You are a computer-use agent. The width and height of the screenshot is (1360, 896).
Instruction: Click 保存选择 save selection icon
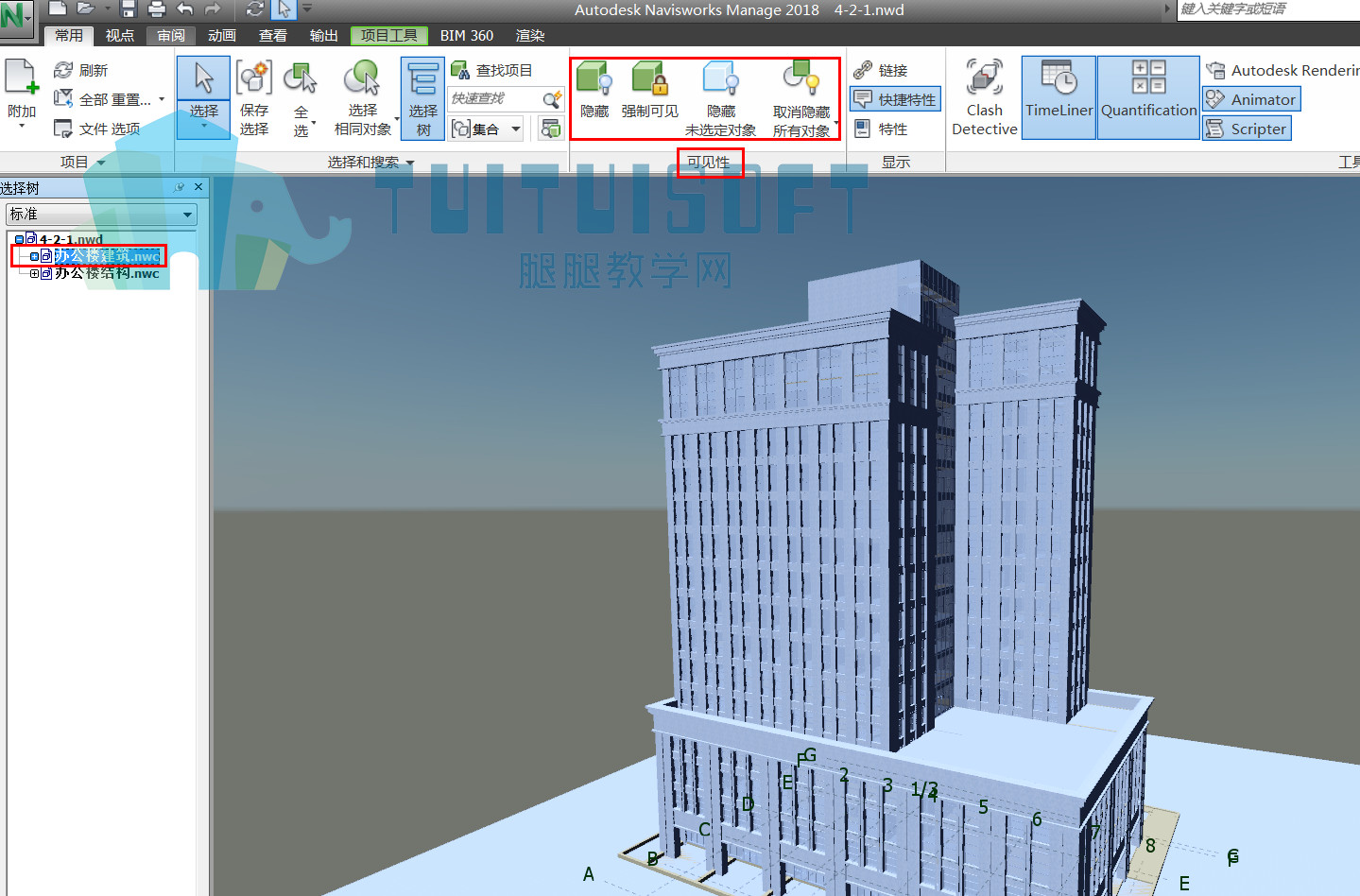[x=254, y=78]
